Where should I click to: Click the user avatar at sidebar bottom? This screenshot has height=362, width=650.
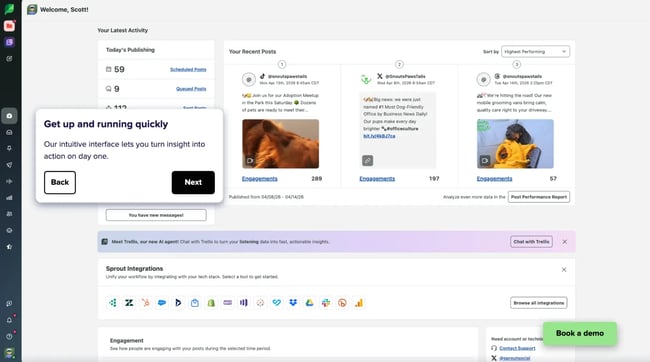tap(9, 353)
